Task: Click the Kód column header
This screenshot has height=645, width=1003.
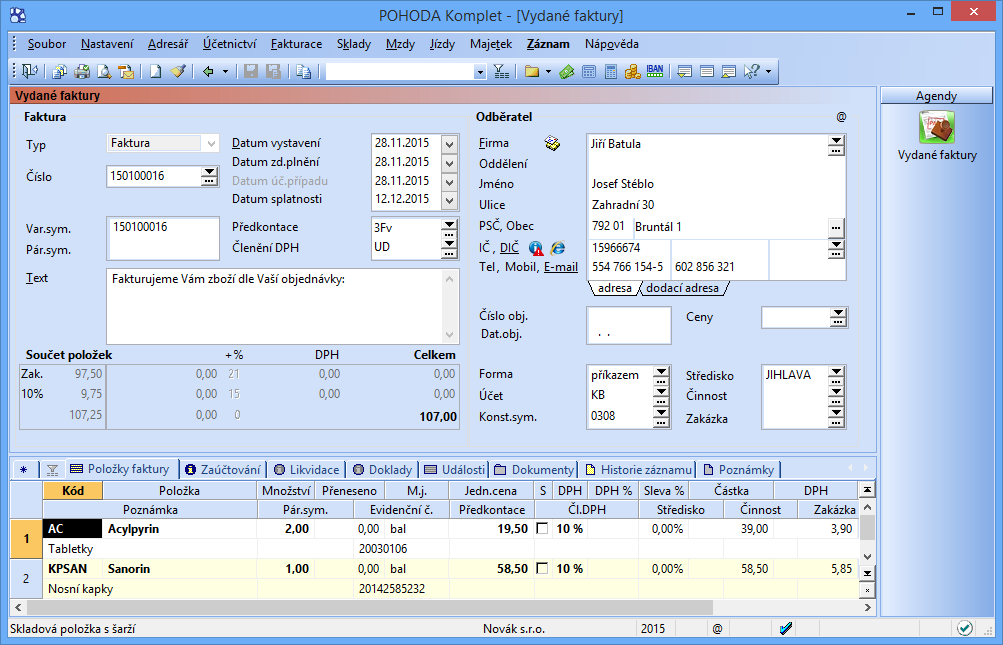Action: point(73,491)
